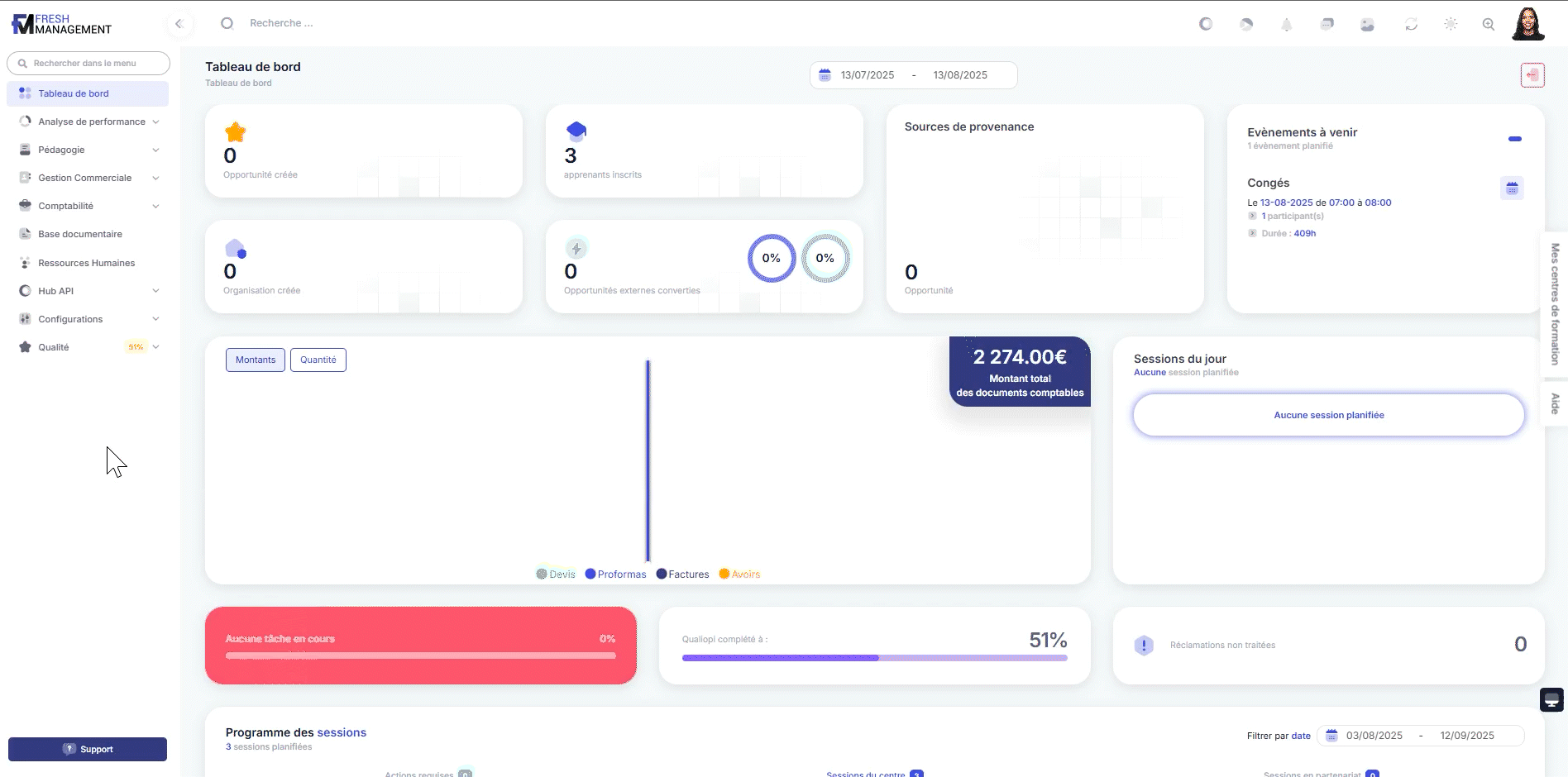Click the Support button
Image resolution: width=1568 pixels, height=777 pixels.
coord(88,749)
